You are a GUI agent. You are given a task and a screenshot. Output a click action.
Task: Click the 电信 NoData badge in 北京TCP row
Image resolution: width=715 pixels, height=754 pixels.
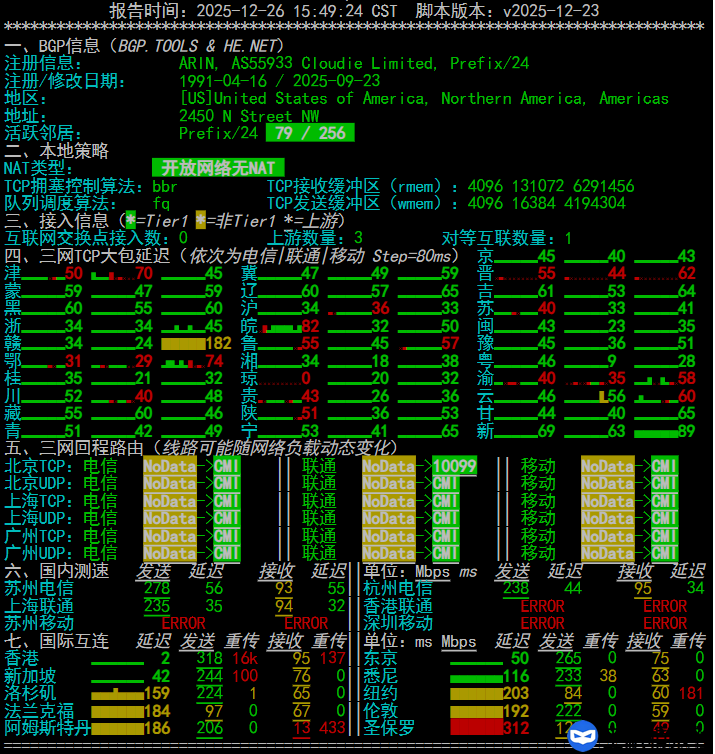click(x=170, y=466)
